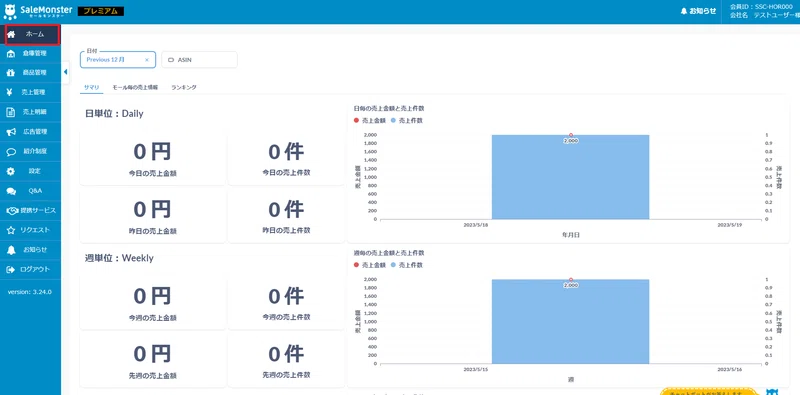Click the 昨日の売上件数 card

click(x=286, y=214)
